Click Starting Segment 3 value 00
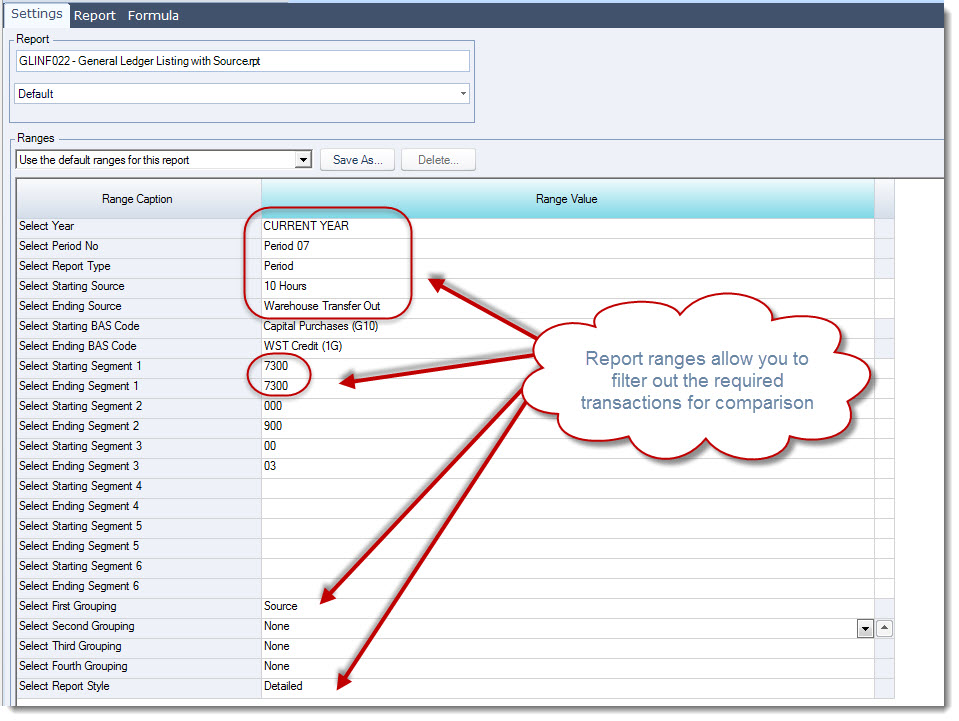 coord(568,446)
